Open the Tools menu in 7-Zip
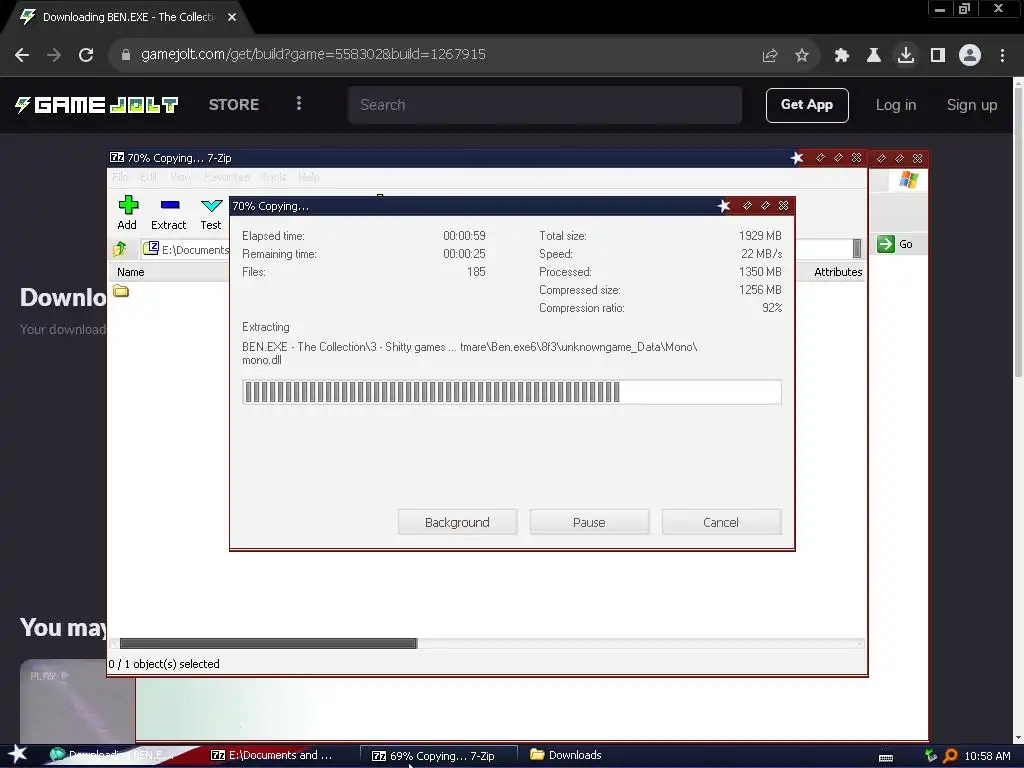This screenshot has height=768, width=1024. point(274,178)
